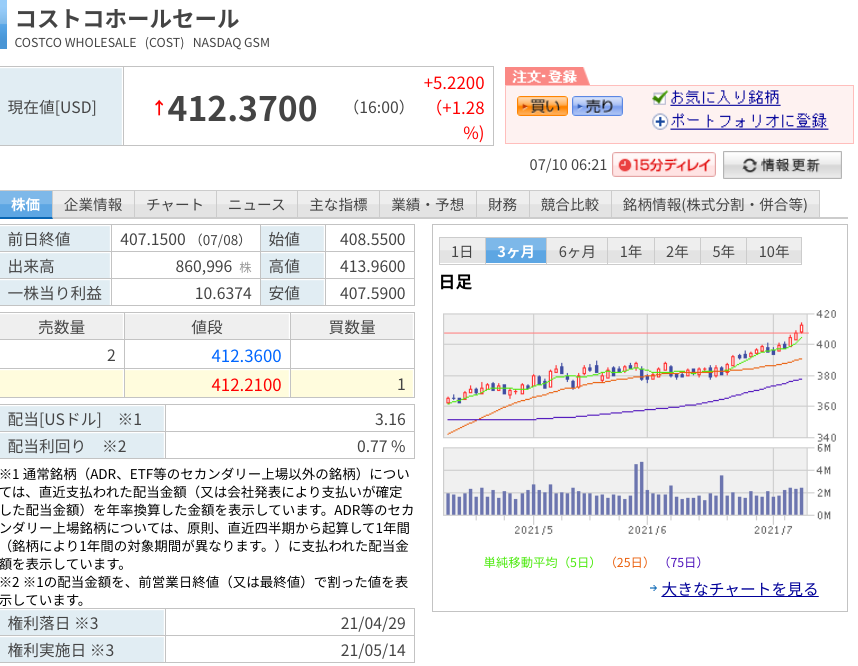Image resolution: width=858 pixels, height=666 pixels.
Task: Select the 業績・予想 tab
Action: click(x=428, y=205)
